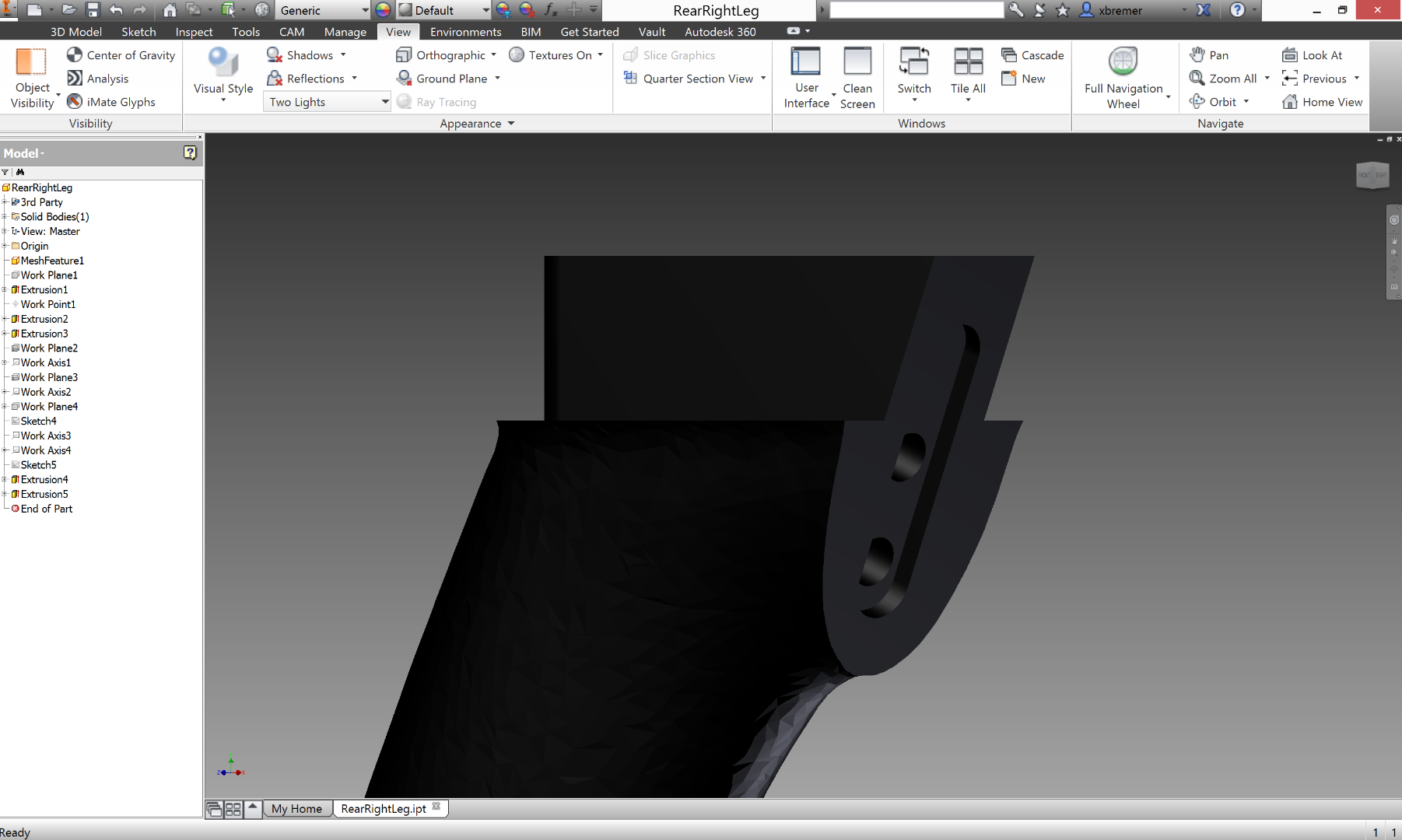
Task: Open the Autodesk 360 tab
Action: 720,32
